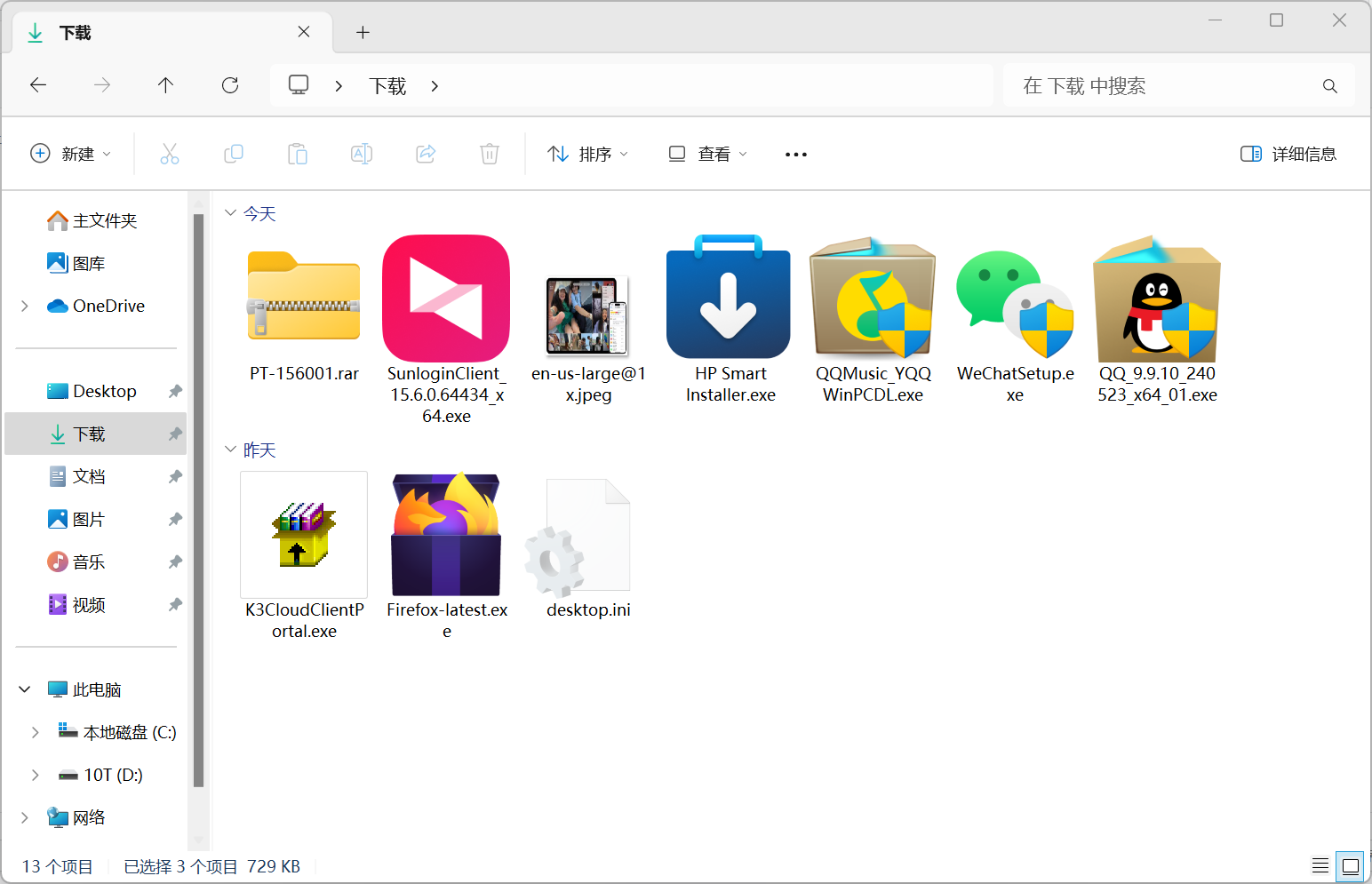Select the QQ_9.9.10 installer file

point(1157,320)
